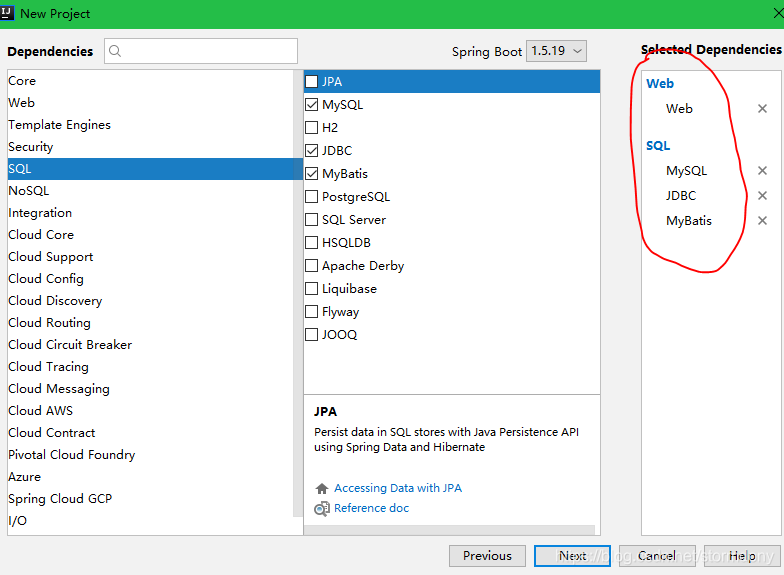This screenshot has height=575, width=784.
Task: Select Cloud Discovery category
Action: [150, 301]
